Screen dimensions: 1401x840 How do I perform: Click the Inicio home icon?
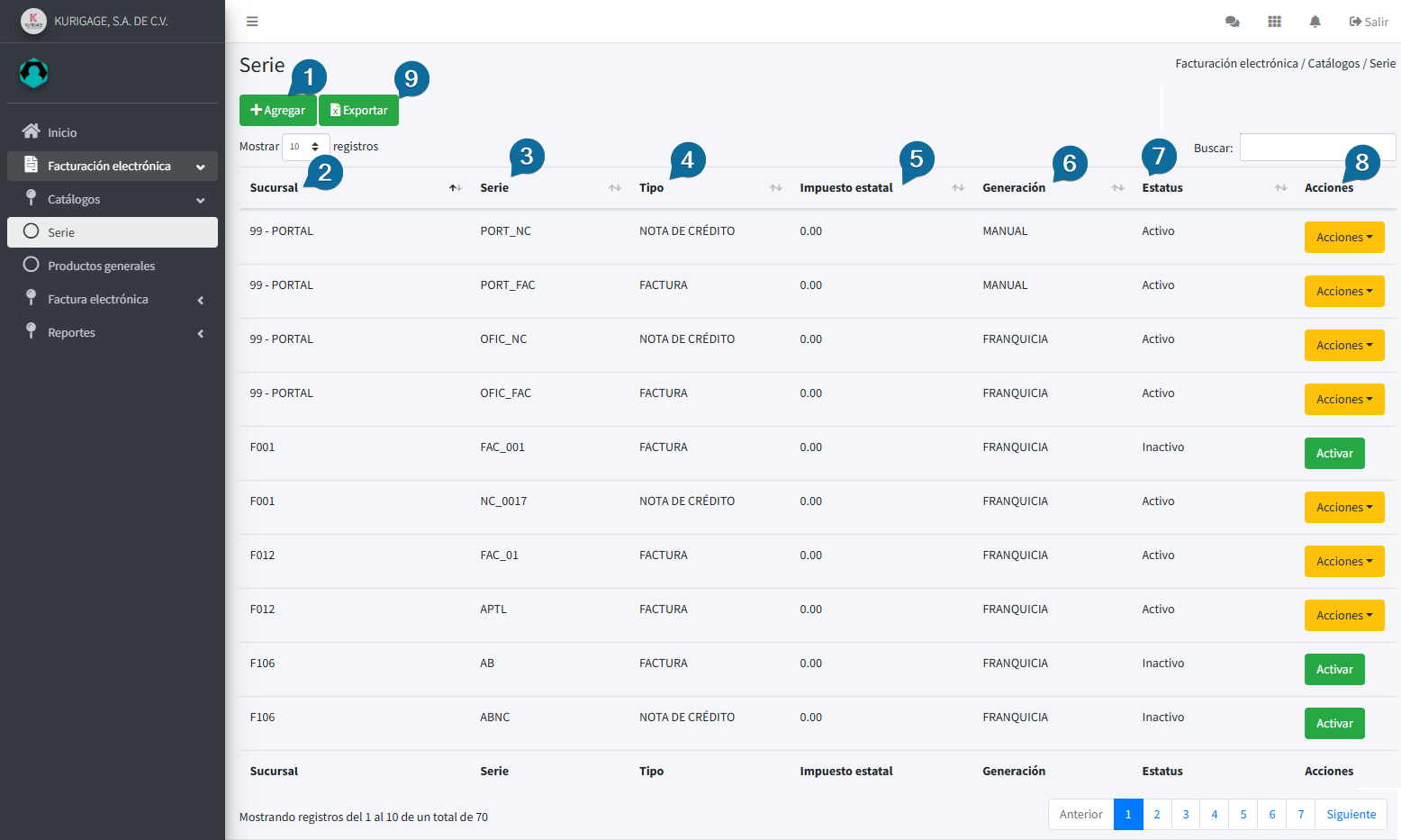tap(32, 131)
